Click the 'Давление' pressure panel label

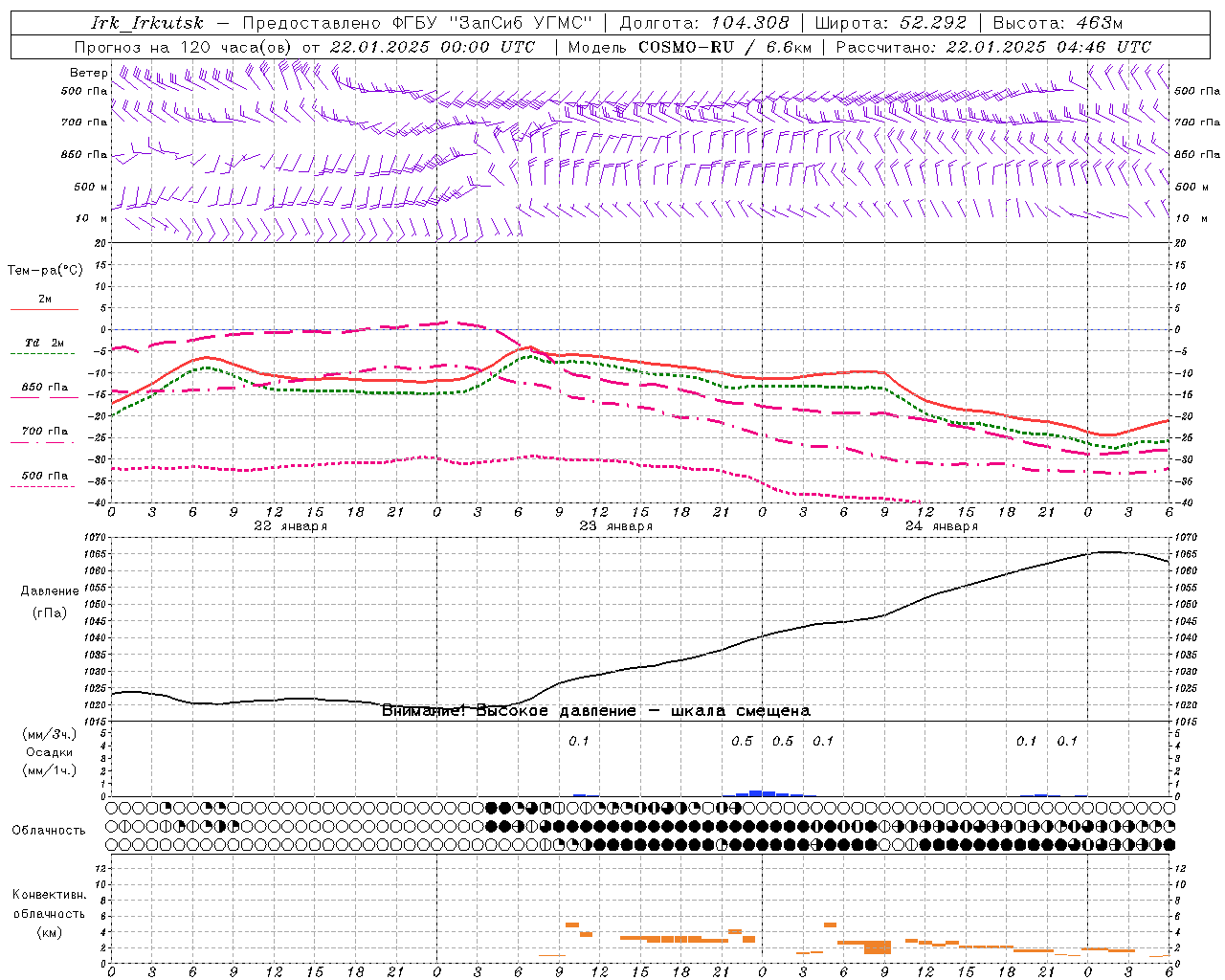pos(49,591)
